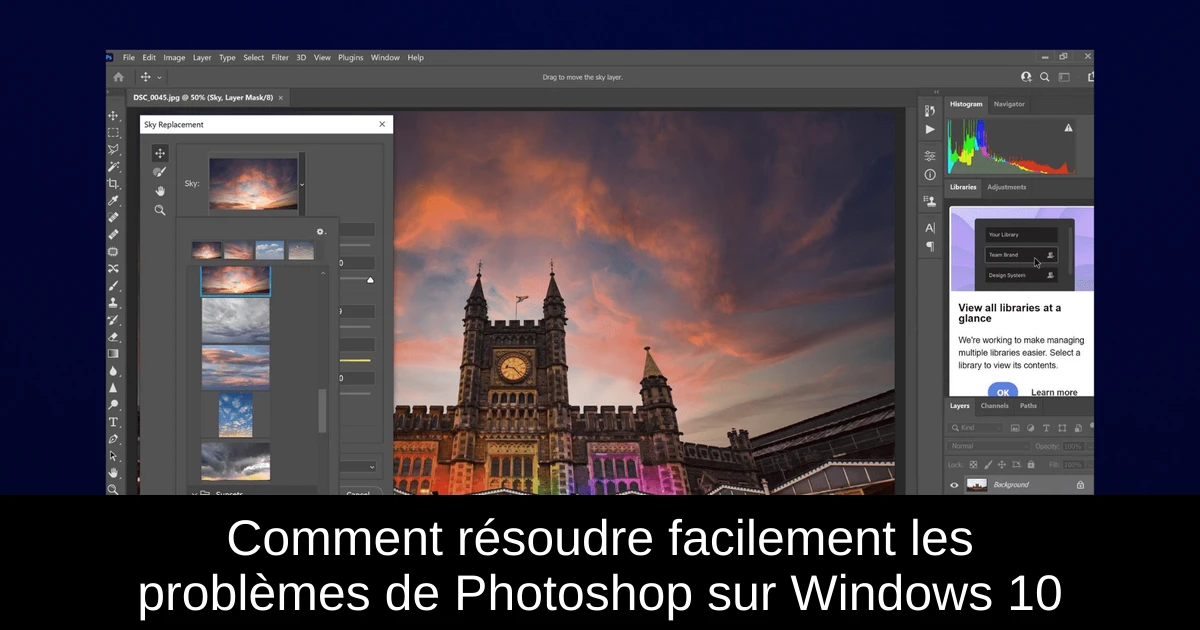Toggle the lock on Background layer
The height and width of the screenshot is (630, 1200).
(1080, 485)
